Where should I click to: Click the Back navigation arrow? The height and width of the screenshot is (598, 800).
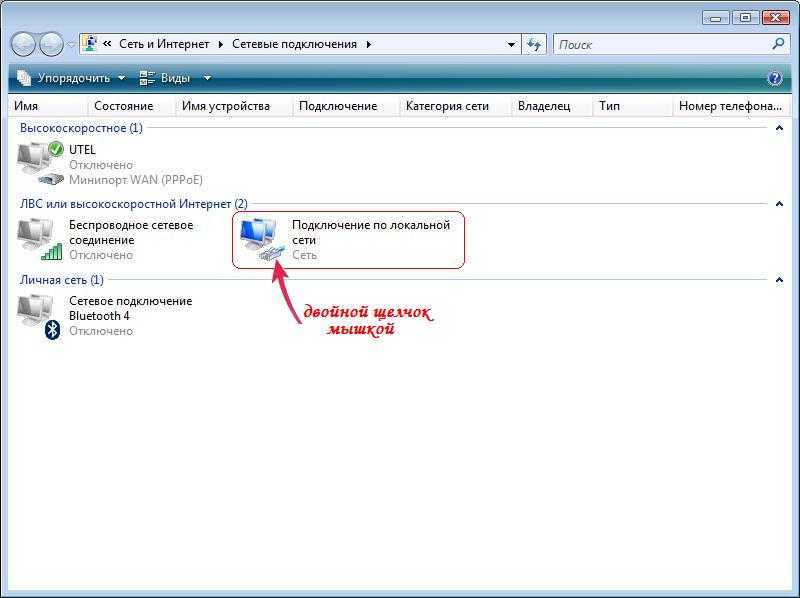tap(23, 44)
